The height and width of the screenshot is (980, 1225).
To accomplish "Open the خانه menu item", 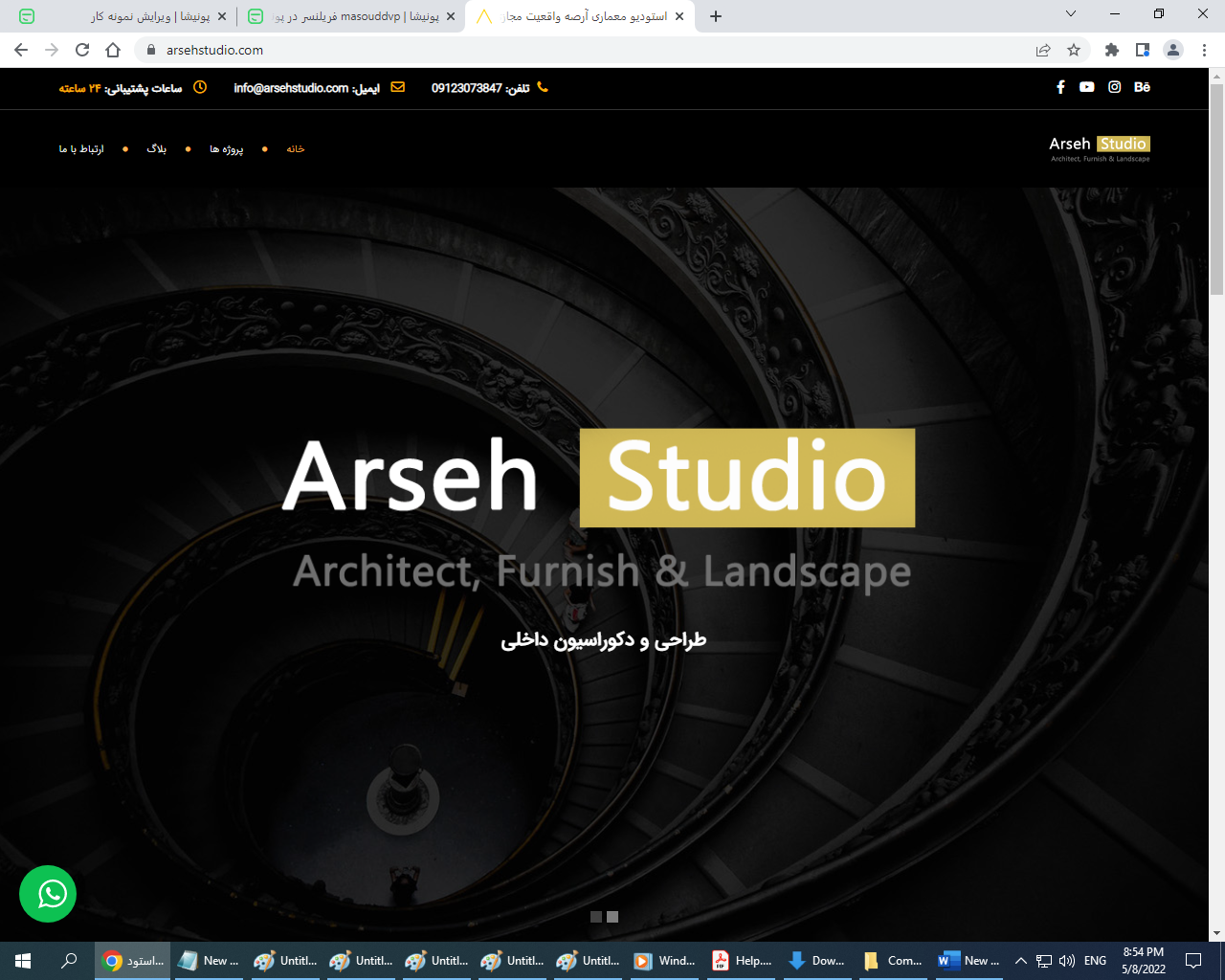I will coord(296,149).
